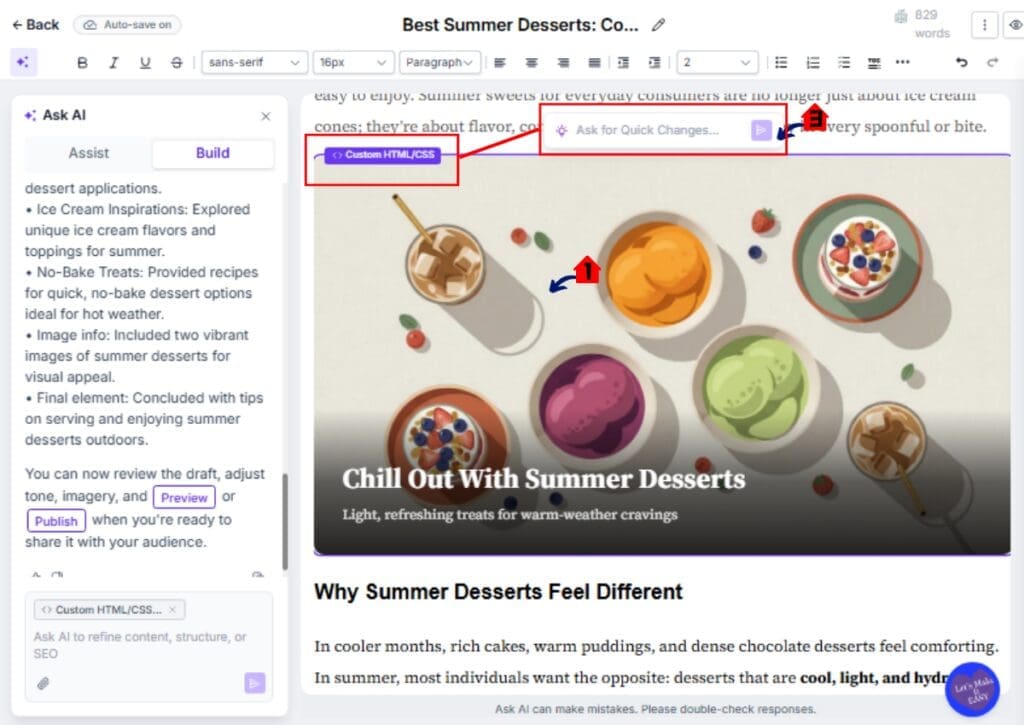Select the numbered list icon
Image resolution: width=1024 pixels, height=725 pixels.
point(811,62)
